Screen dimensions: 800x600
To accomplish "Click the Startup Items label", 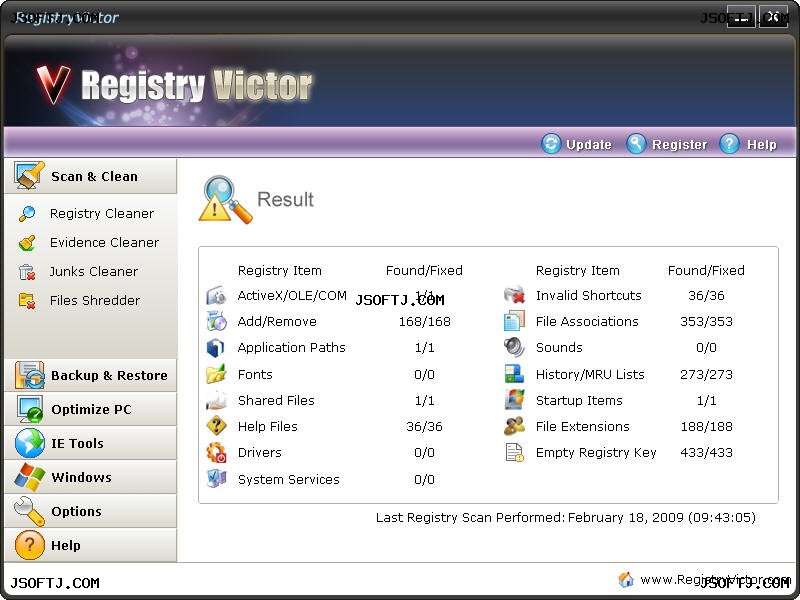I will pyautogui.click(x=579, y=401).
